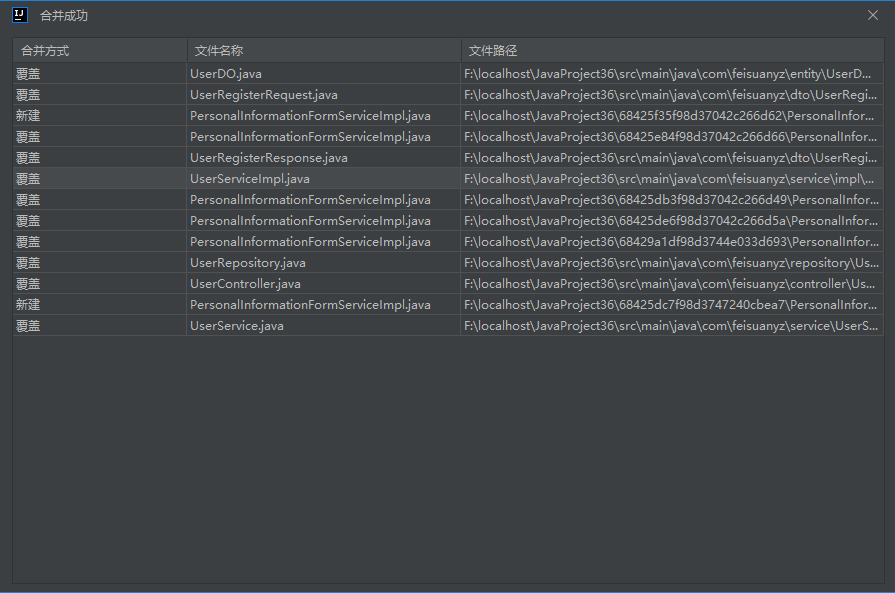Click 新建 in the 68425f35f98d37042c266d62 row

[x=28, y=116]
